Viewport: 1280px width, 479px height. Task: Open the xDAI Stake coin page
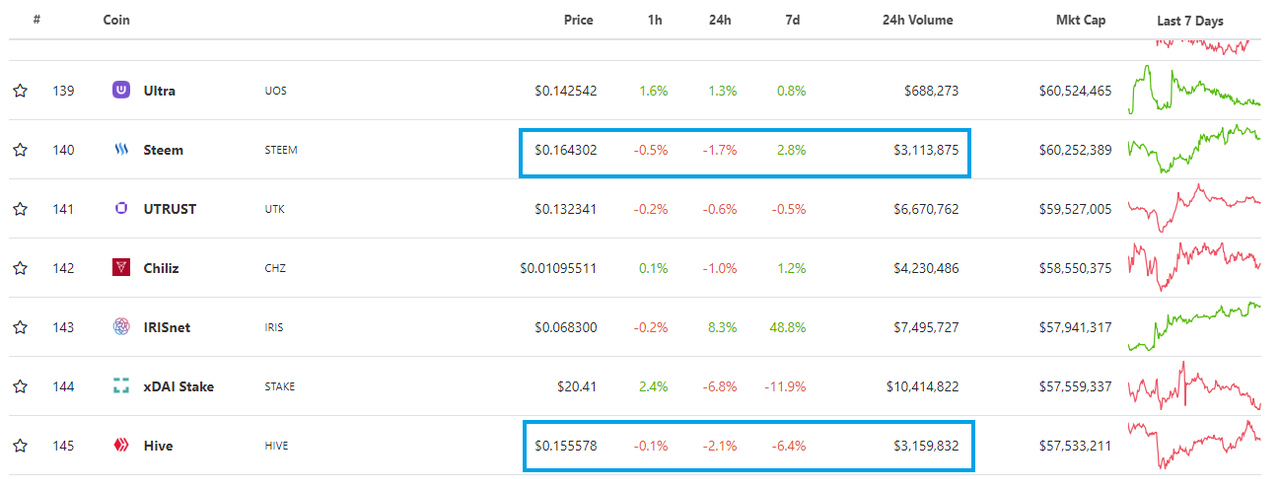point(178,387)
